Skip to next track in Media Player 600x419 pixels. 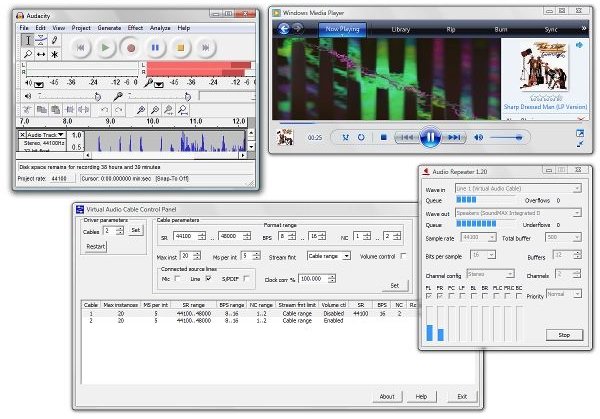pyautogui.click(x=454, y=137)
